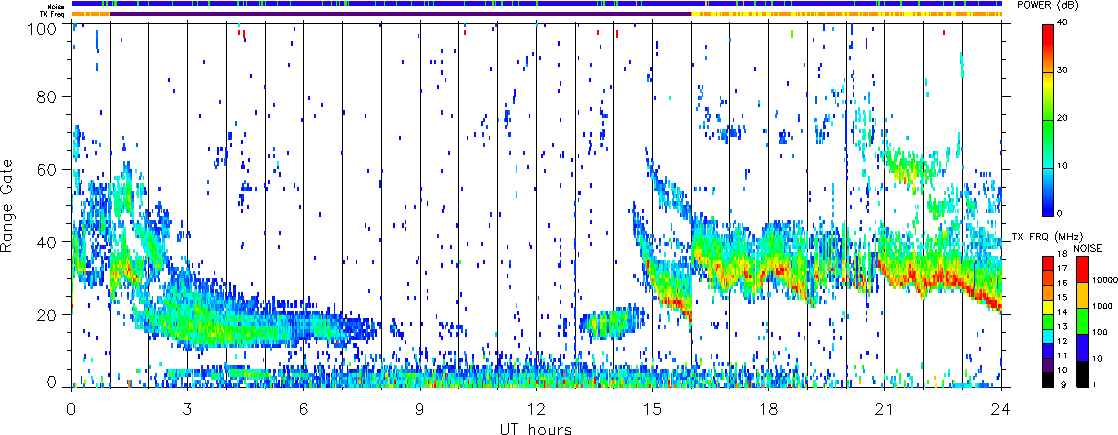The image size is (1118, 435).
Task: Click x-axis tick label "9" UT hours
Action: click(x=420, y=409)
